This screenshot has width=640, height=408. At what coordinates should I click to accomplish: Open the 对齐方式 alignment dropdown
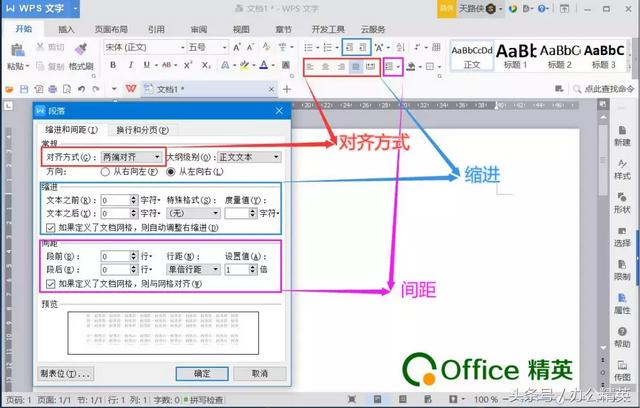[x=131, y=157]
